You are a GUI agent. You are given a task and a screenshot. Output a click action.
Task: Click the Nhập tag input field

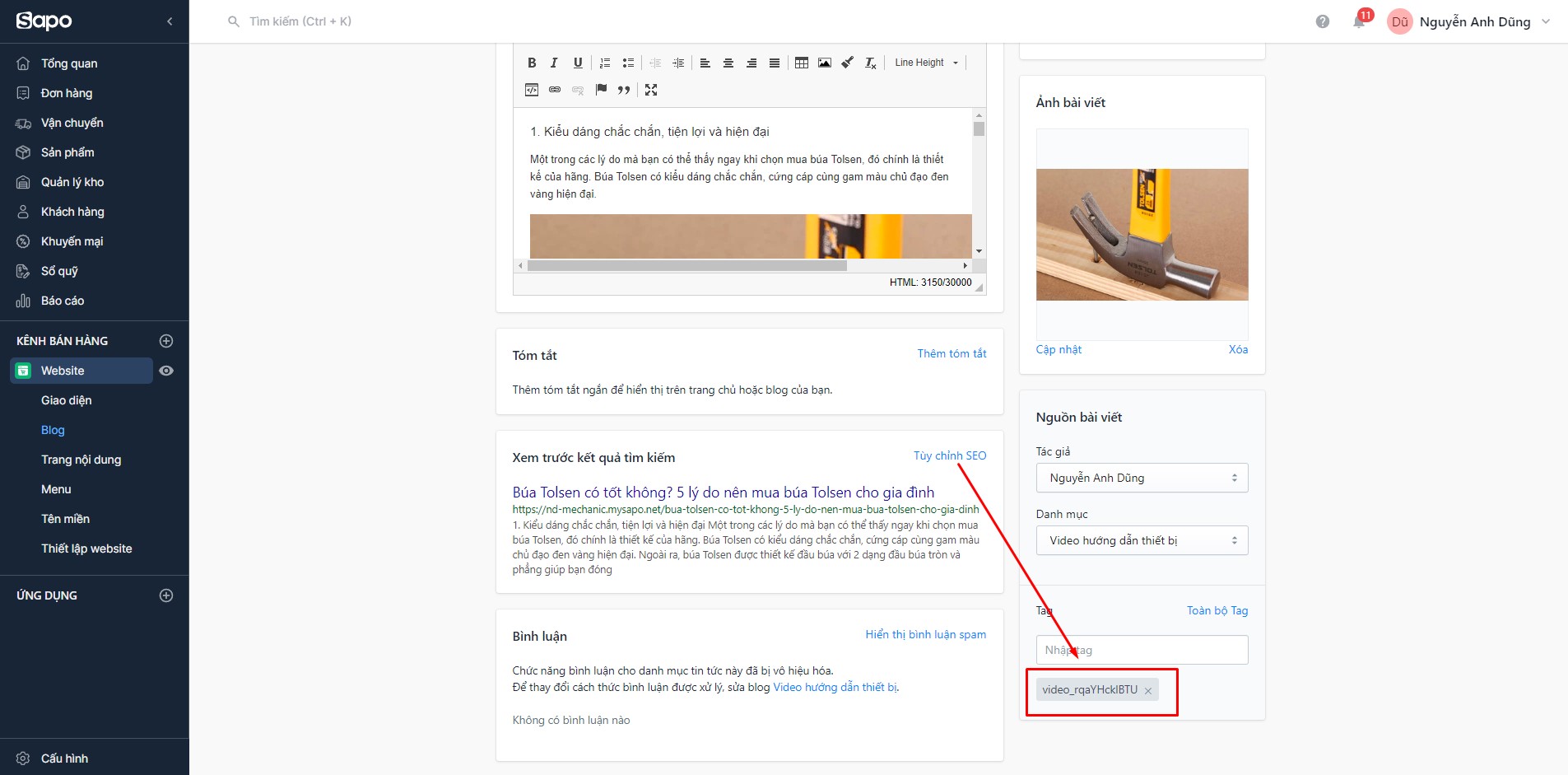pyautogui.click(x=1142, y=650)
